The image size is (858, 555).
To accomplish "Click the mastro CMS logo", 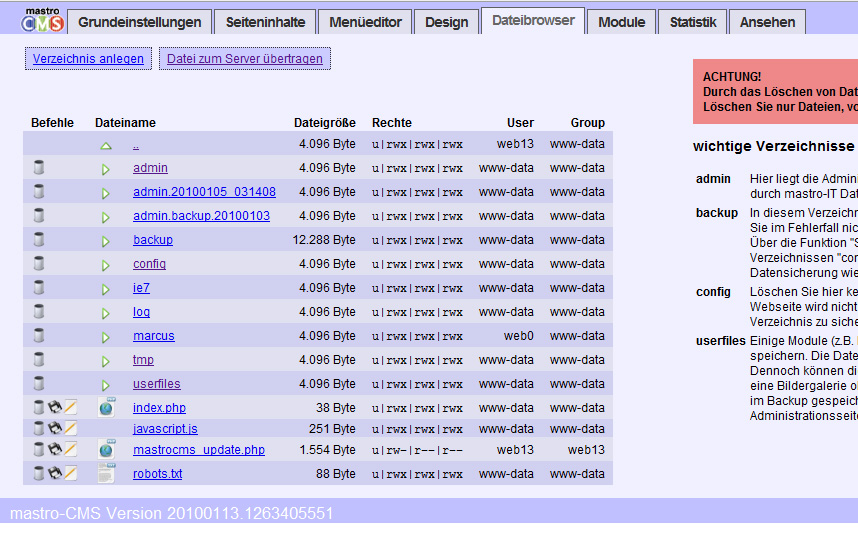I will [43, 20].
